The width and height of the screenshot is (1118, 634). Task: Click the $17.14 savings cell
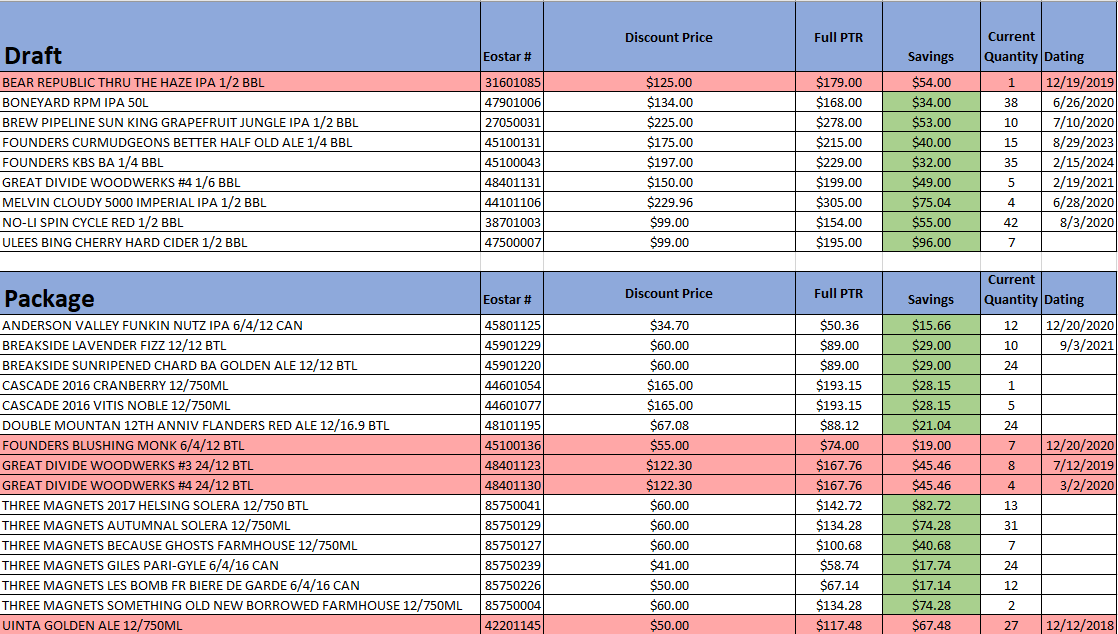[931, 585]
